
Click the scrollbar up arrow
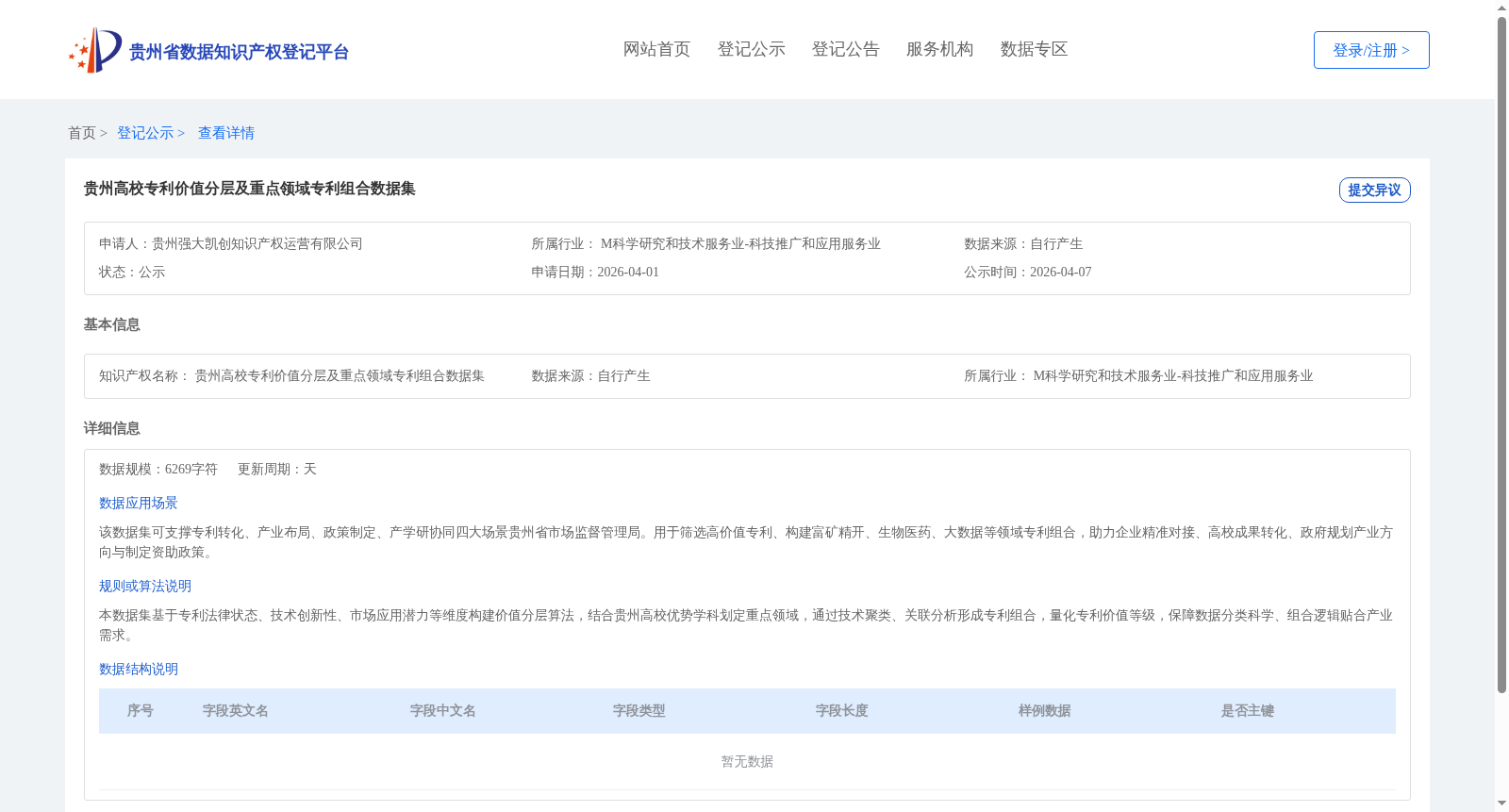(x=1502, y=8)
